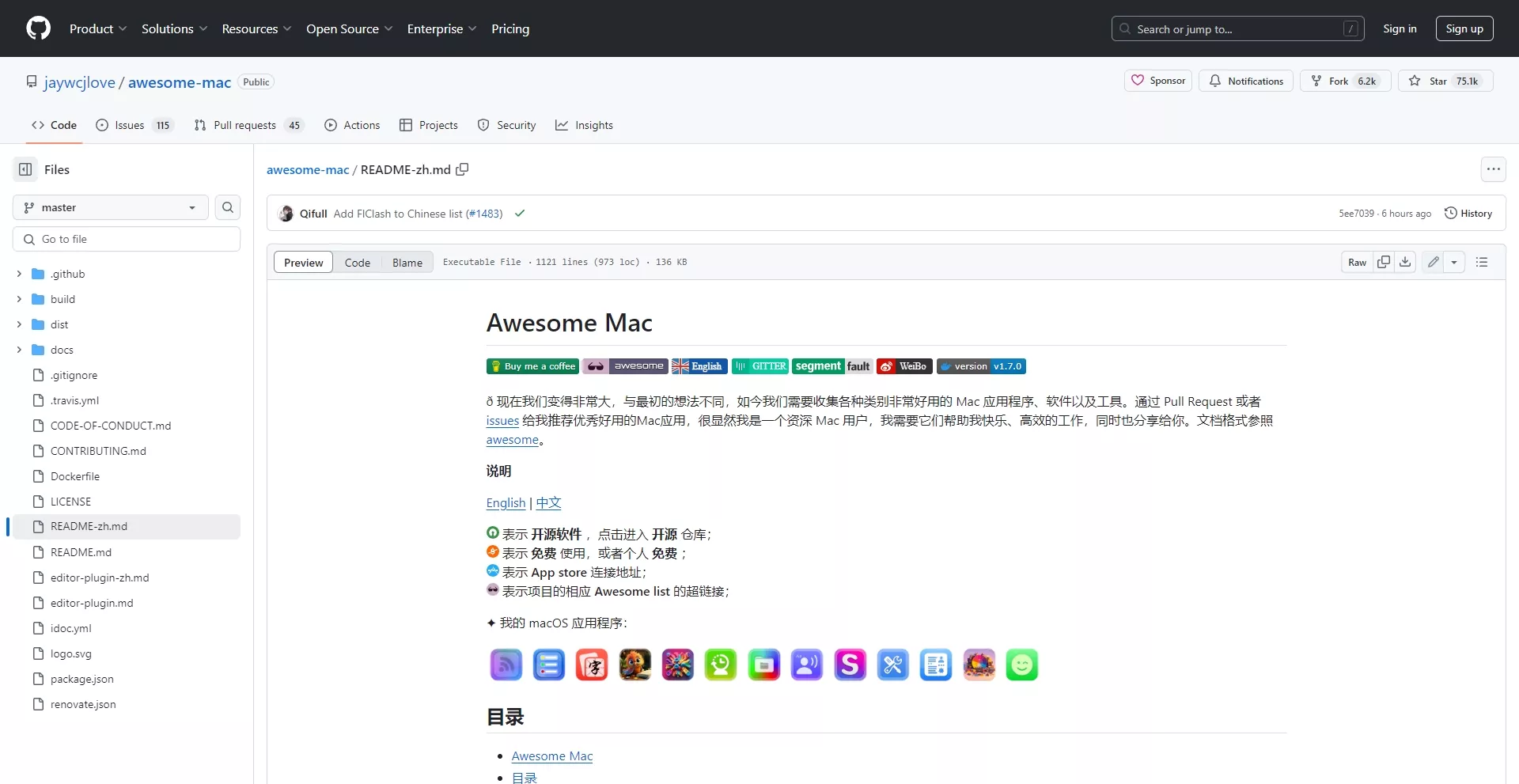Open README.md in the file tree
Viewport: 1519px width, 784px height.
click(81, 552)
